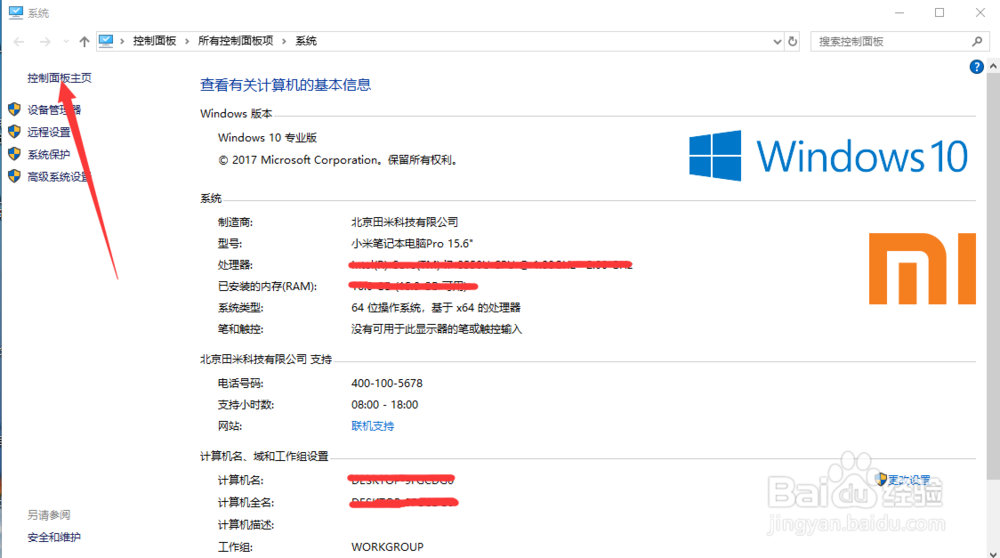Close the System window
Screen dimensions: 1000x558
tap(980, 13)
